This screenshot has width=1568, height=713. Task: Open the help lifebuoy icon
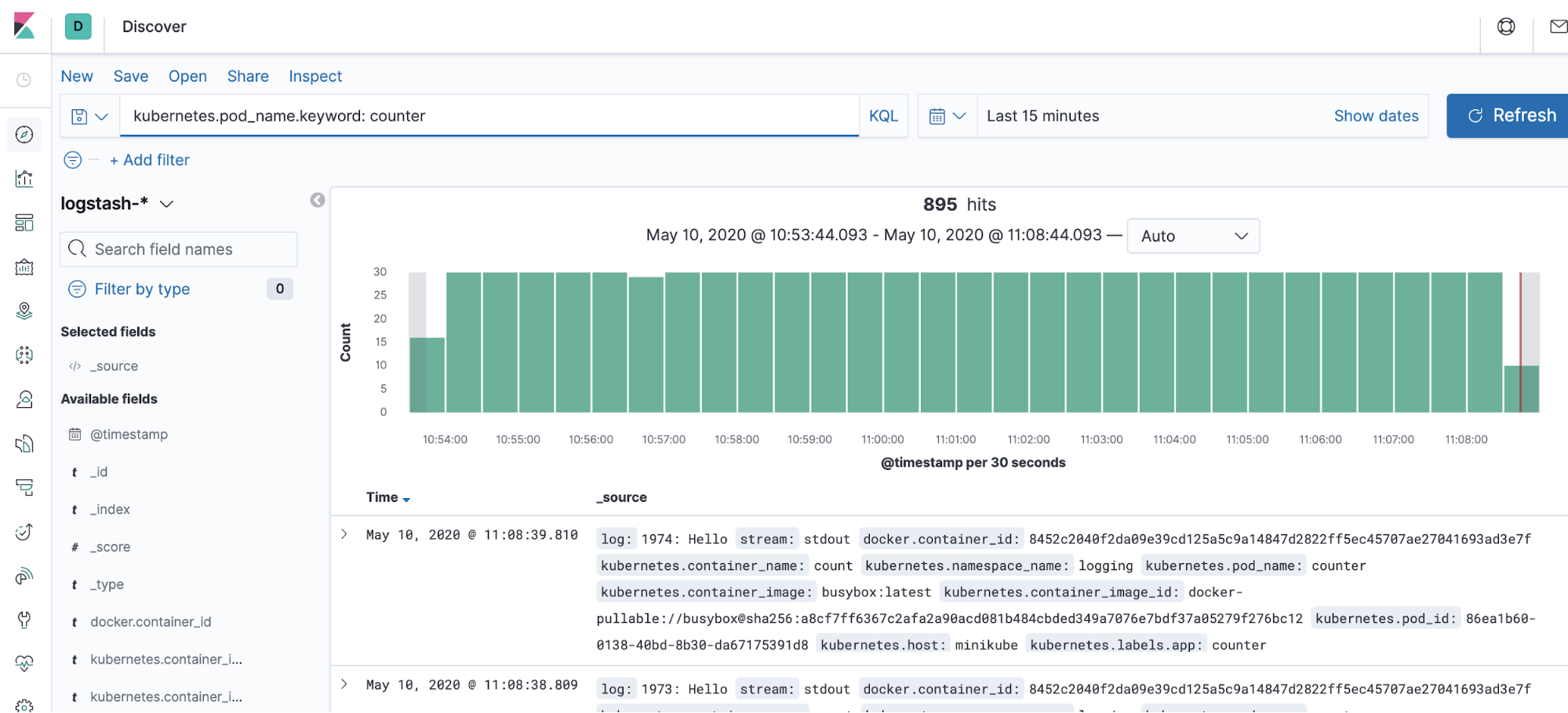point(1506,27)
